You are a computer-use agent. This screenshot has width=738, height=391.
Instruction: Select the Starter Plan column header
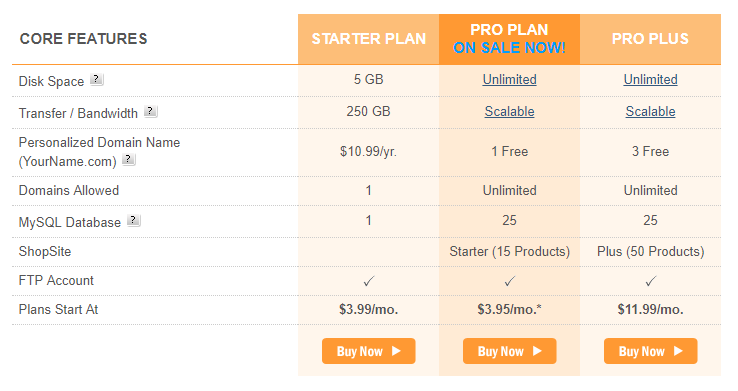[369, 39]
